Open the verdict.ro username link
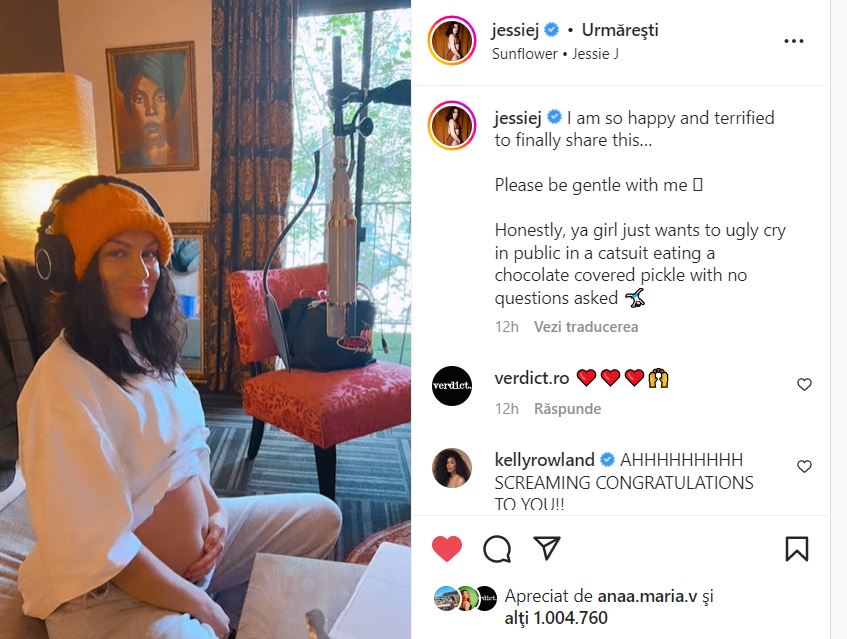The width and height of the screenshot is (847, 639). click(532, 378)
